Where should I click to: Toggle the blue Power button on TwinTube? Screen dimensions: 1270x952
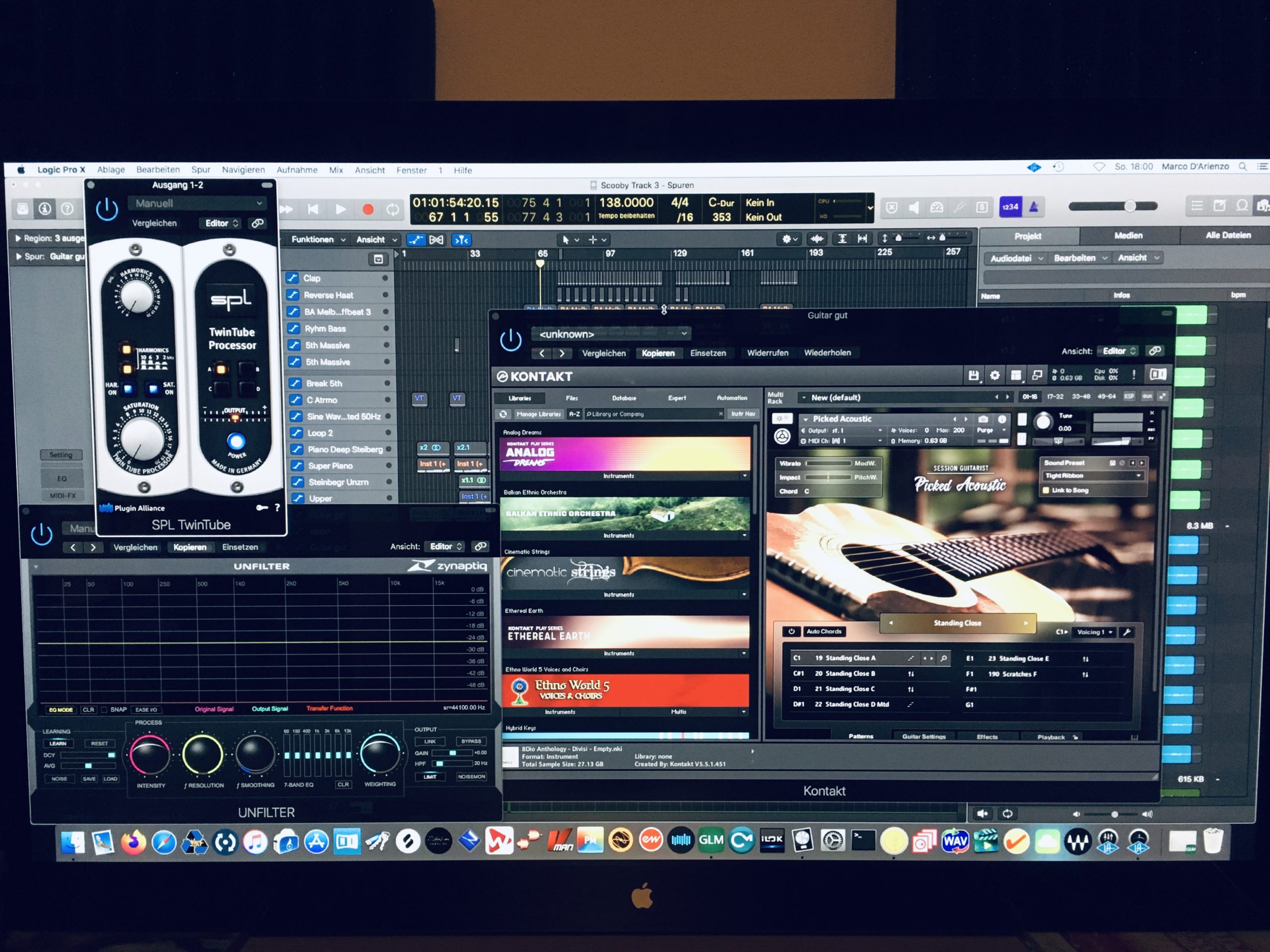coord(236,441)
